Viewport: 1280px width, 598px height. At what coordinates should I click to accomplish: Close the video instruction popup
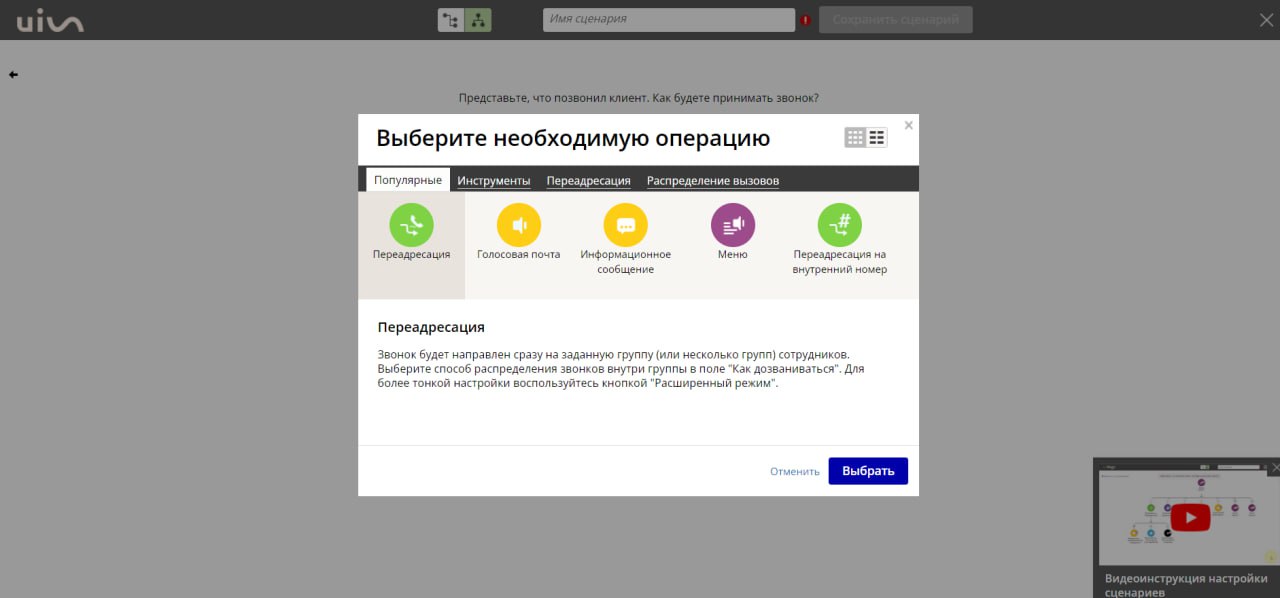[1273, 466]
